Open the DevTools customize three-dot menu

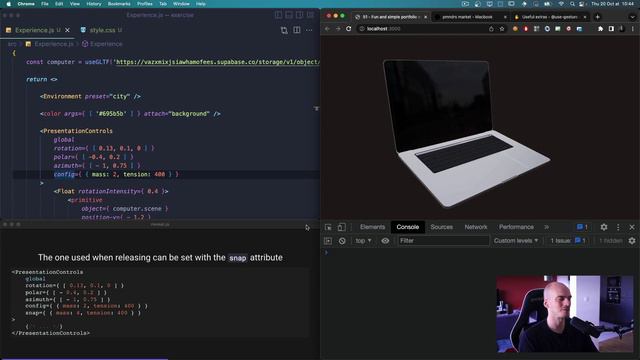tap(618, 227)
